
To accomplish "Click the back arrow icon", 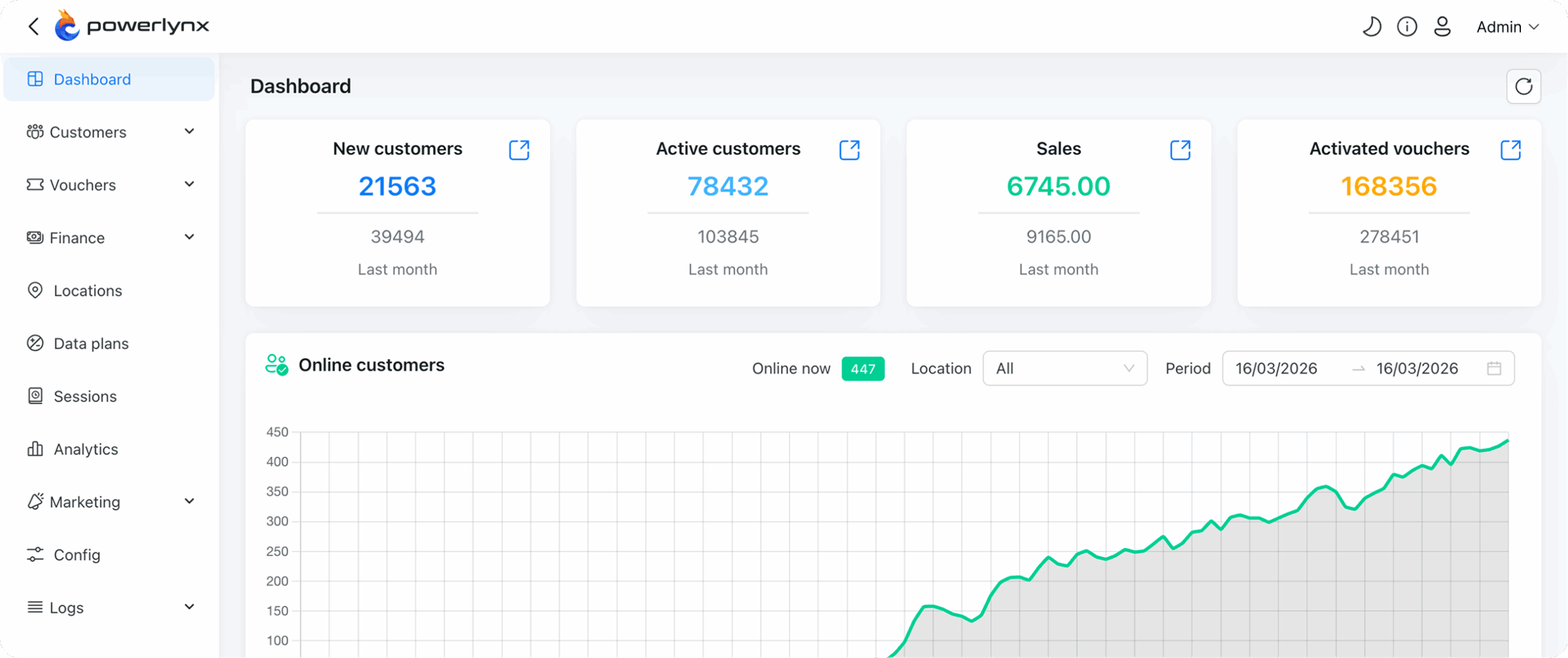I will point(34,26).
